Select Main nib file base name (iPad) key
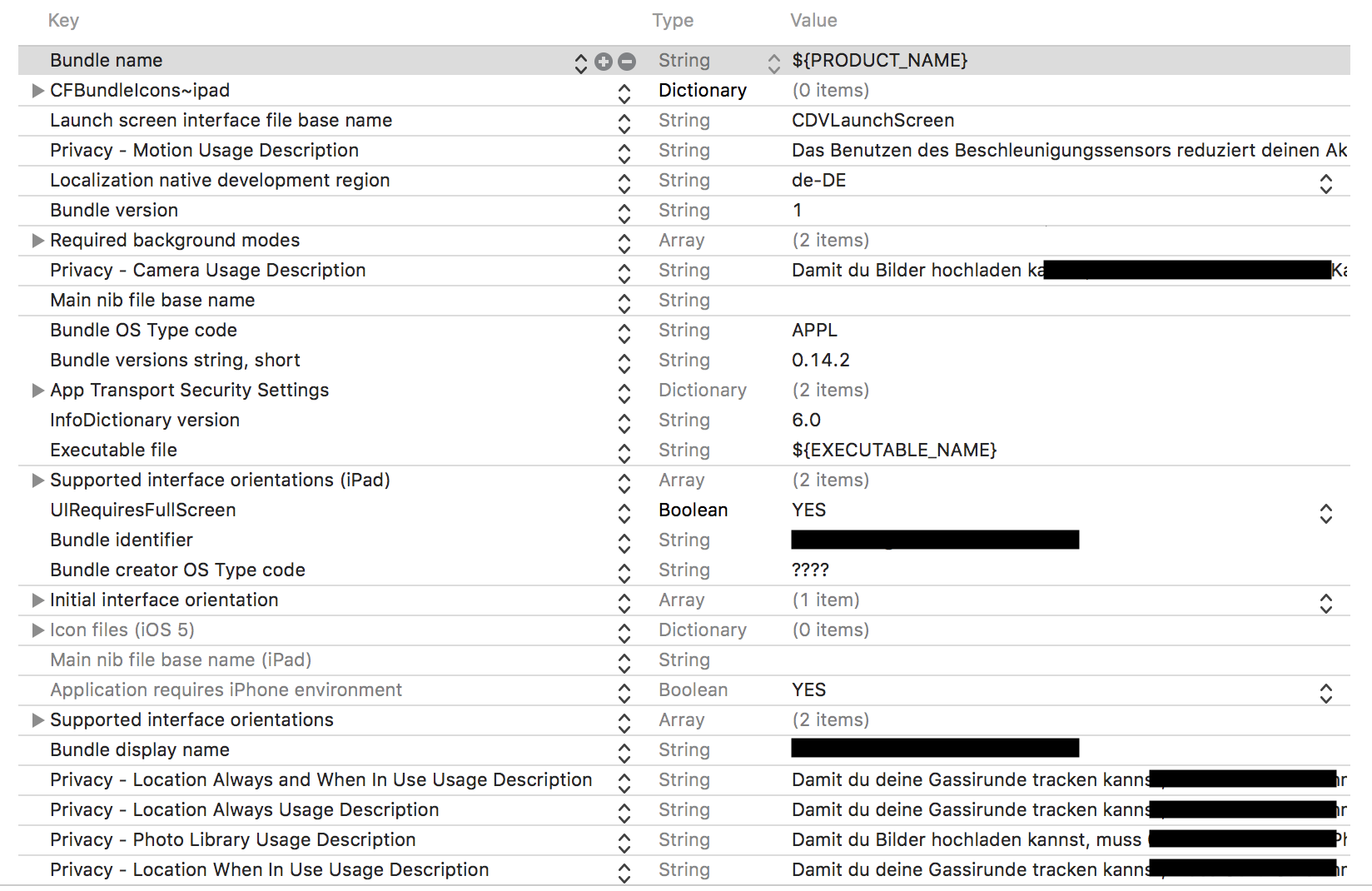This screenshot has height=891, width=1372. click(x=181, y=660)
